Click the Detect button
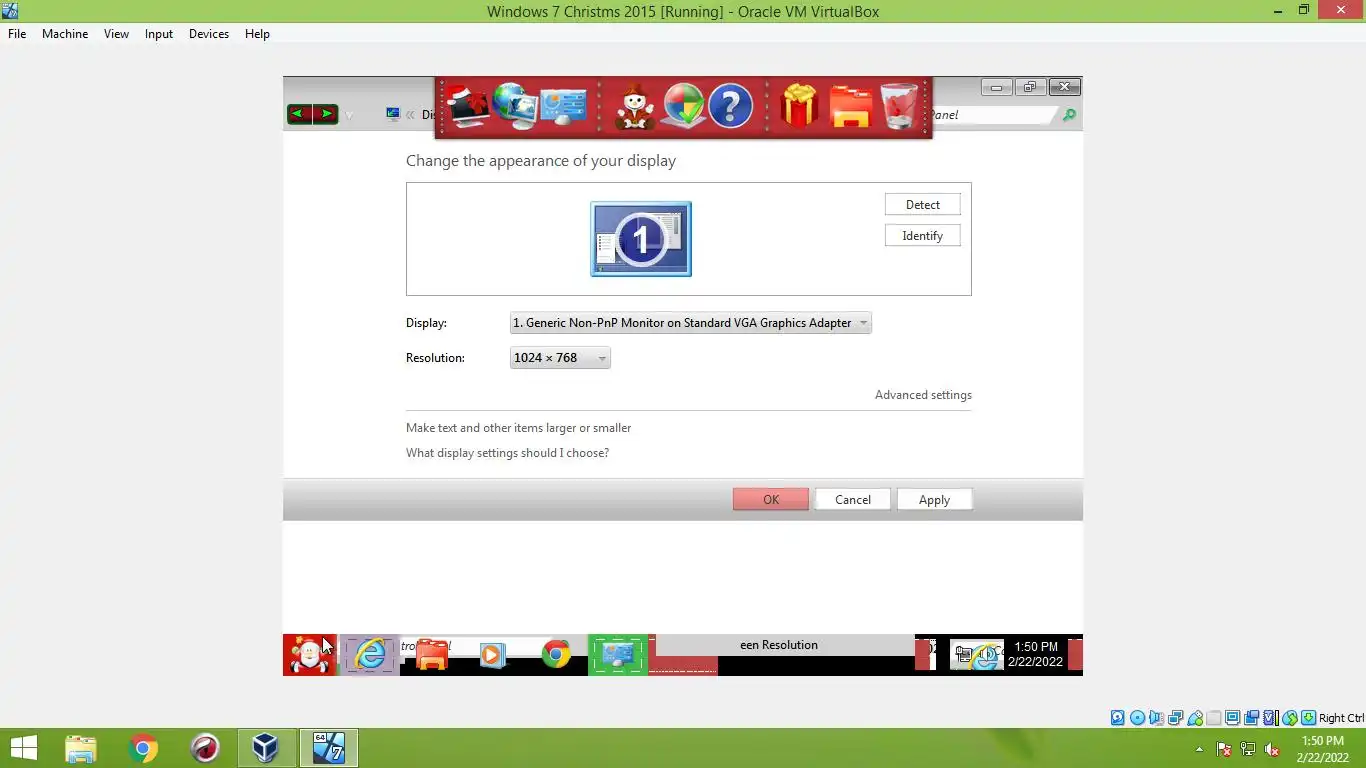The height and width of the screenshot is (768, 1366). click(x=922, y=205)
